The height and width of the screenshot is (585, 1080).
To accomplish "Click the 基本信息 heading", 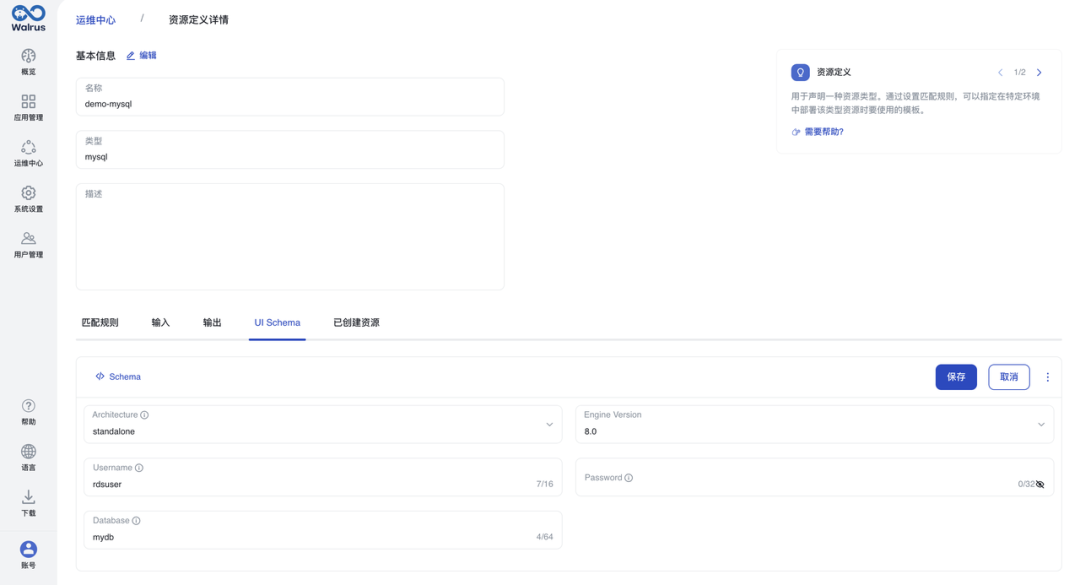I will pyautogui.click(x=96, y=56).
